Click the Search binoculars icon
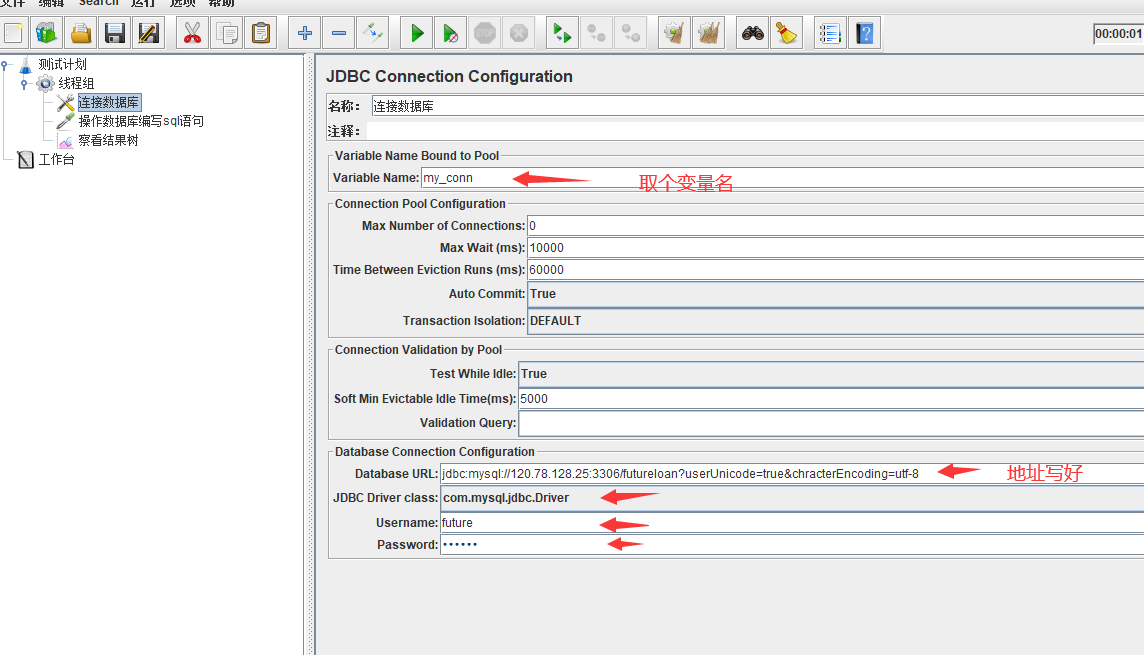The width and height of the screenshot is (1144, 655). [753, 34]
